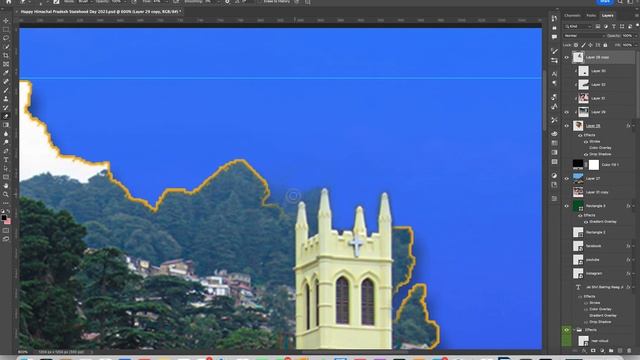Select the Frame tool
This screenshot has width=640, height=360.
[x=6, y=64]
